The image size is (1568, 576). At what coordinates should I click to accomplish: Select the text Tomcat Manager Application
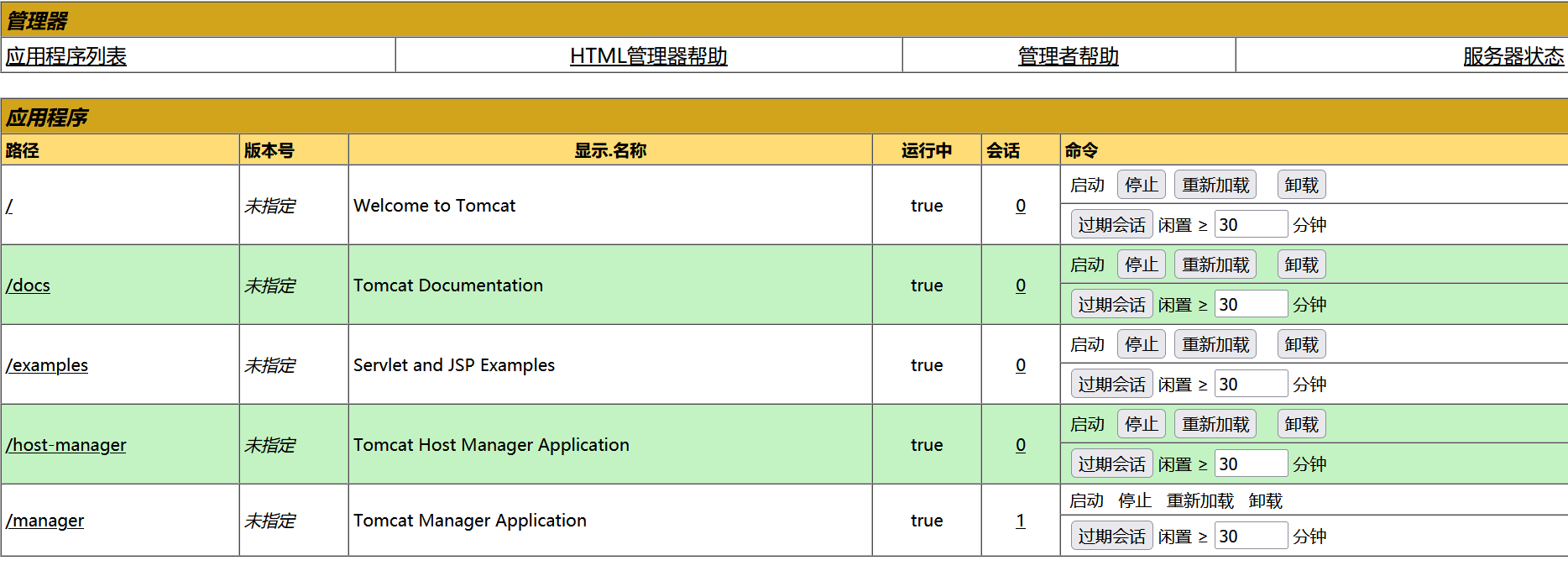coord(470,521)
